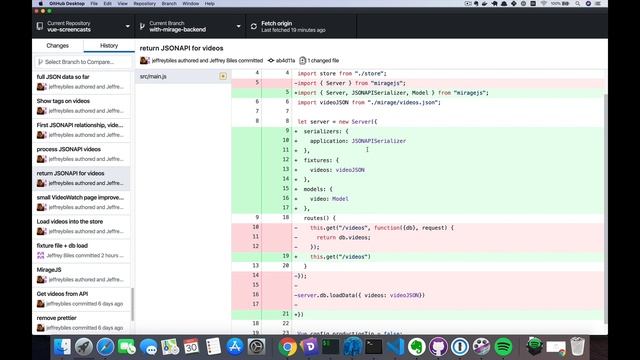
Task: Select commit 'Show tags on videos'
Action: pos(82,106)
